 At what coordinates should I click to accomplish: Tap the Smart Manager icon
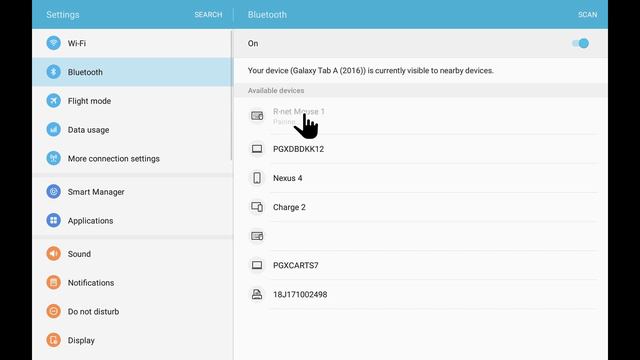coord(53,191)
